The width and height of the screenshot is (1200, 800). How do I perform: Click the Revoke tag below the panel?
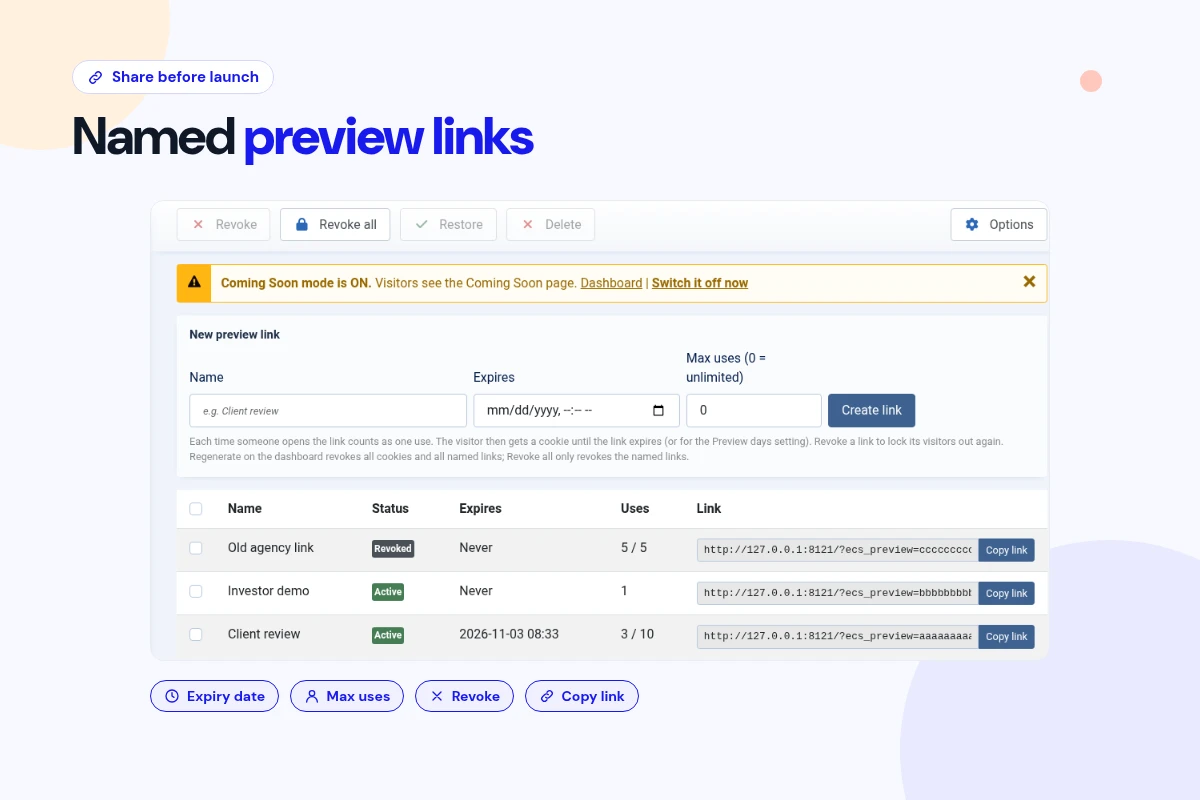coord(464,696)
